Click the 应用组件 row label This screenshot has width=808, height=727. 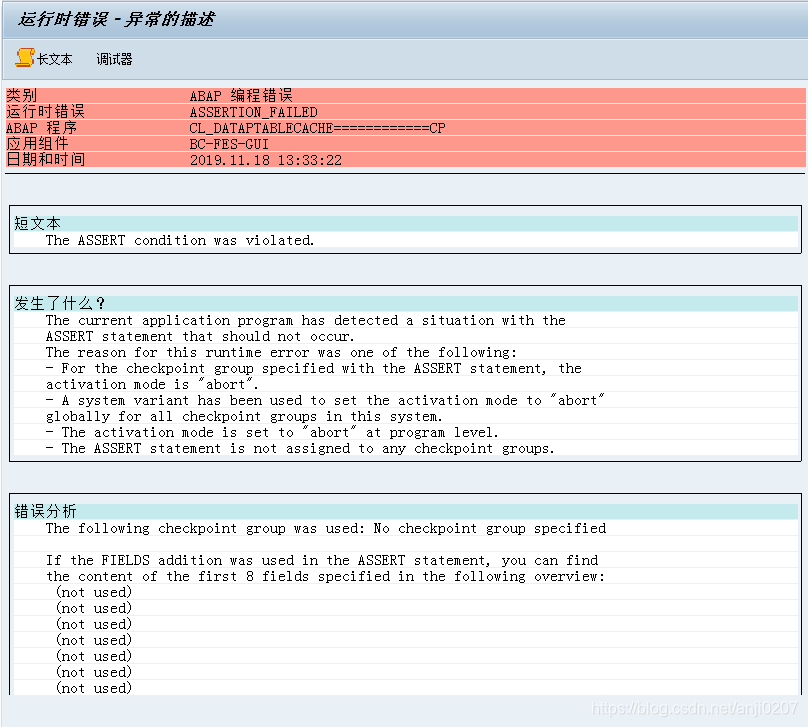(38, 143)
